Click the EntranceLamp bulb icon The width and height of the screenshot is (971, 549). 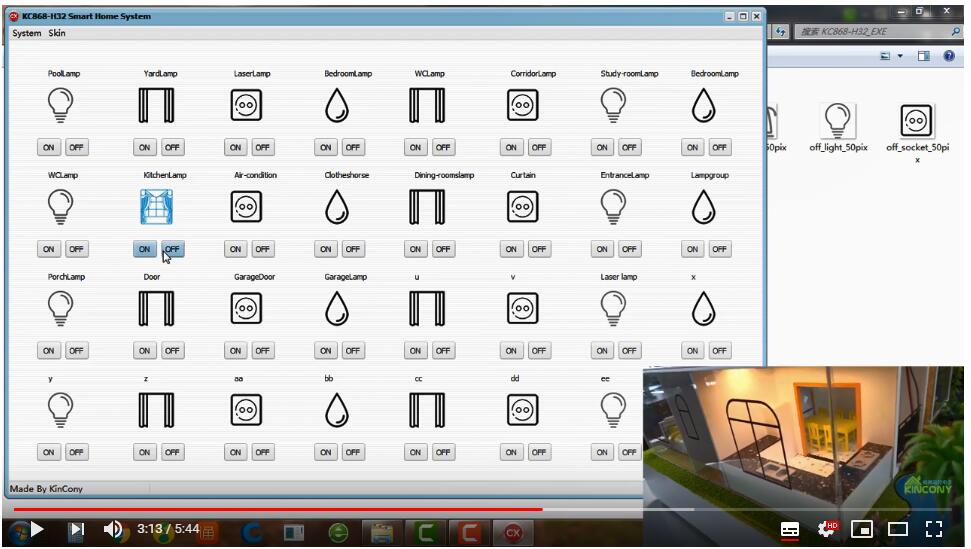(613, 207)
